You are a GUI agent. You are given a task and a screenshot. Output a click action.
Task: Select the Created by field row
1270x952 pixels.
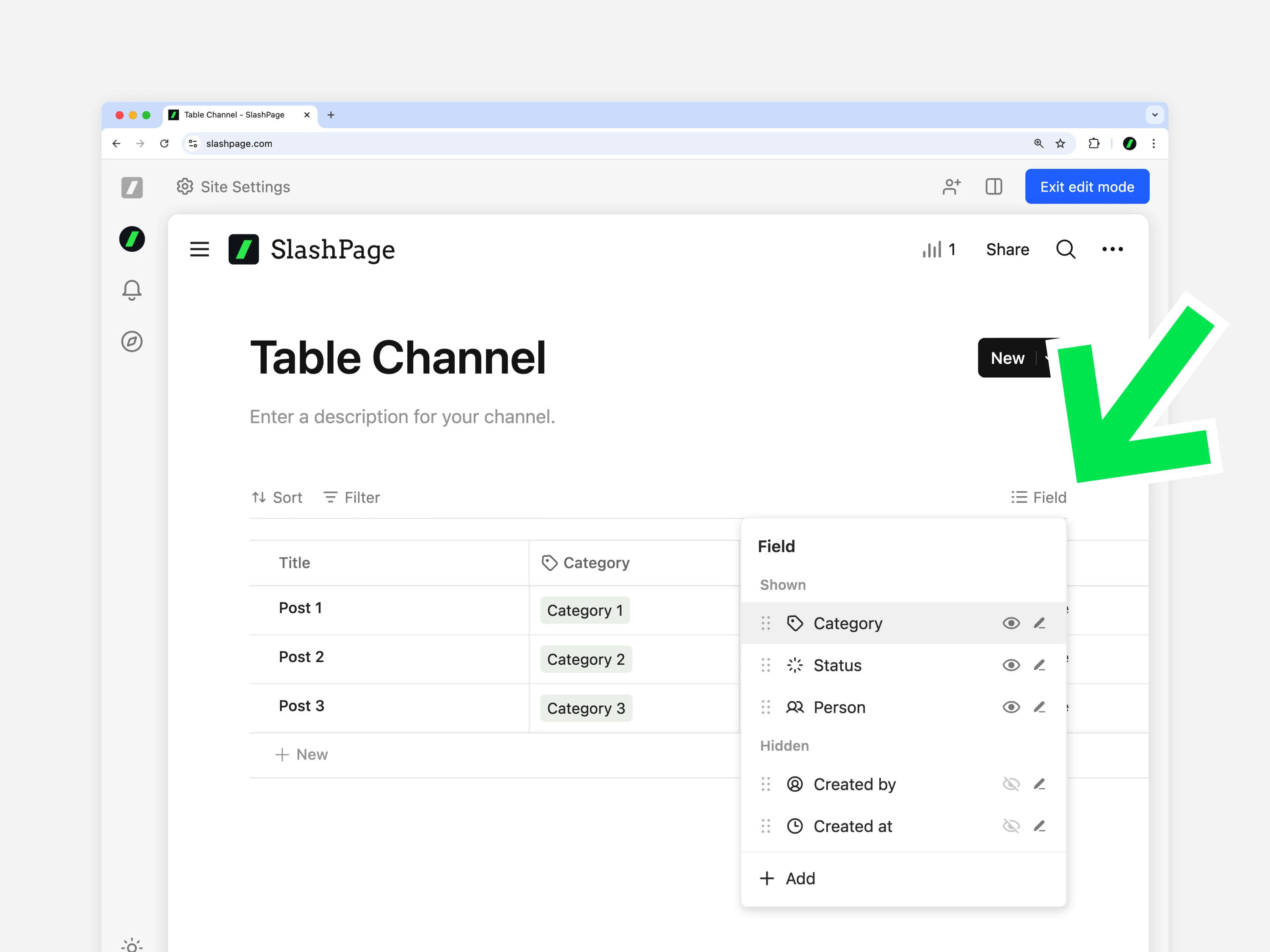tap(904, 784)
